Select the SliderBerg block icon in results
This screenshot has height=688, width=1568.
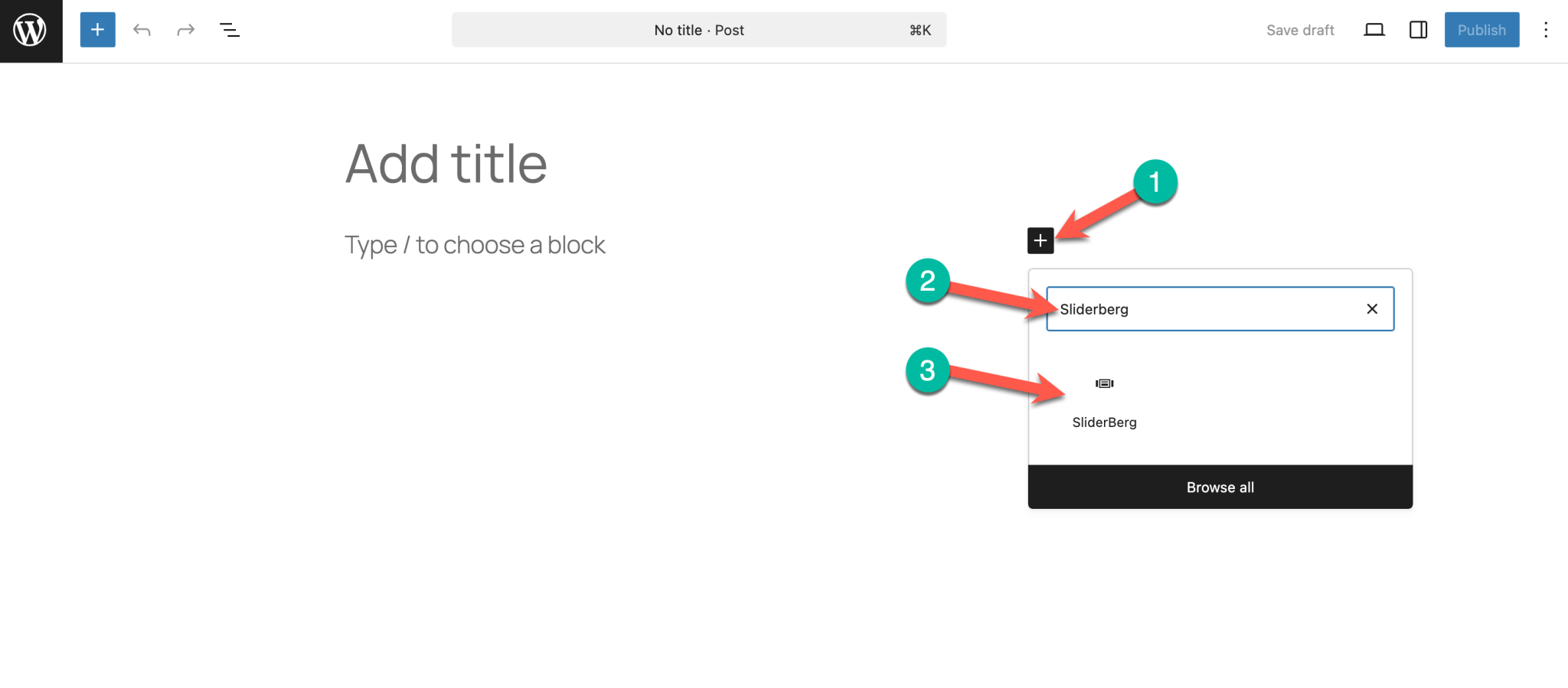[1103, 383]
